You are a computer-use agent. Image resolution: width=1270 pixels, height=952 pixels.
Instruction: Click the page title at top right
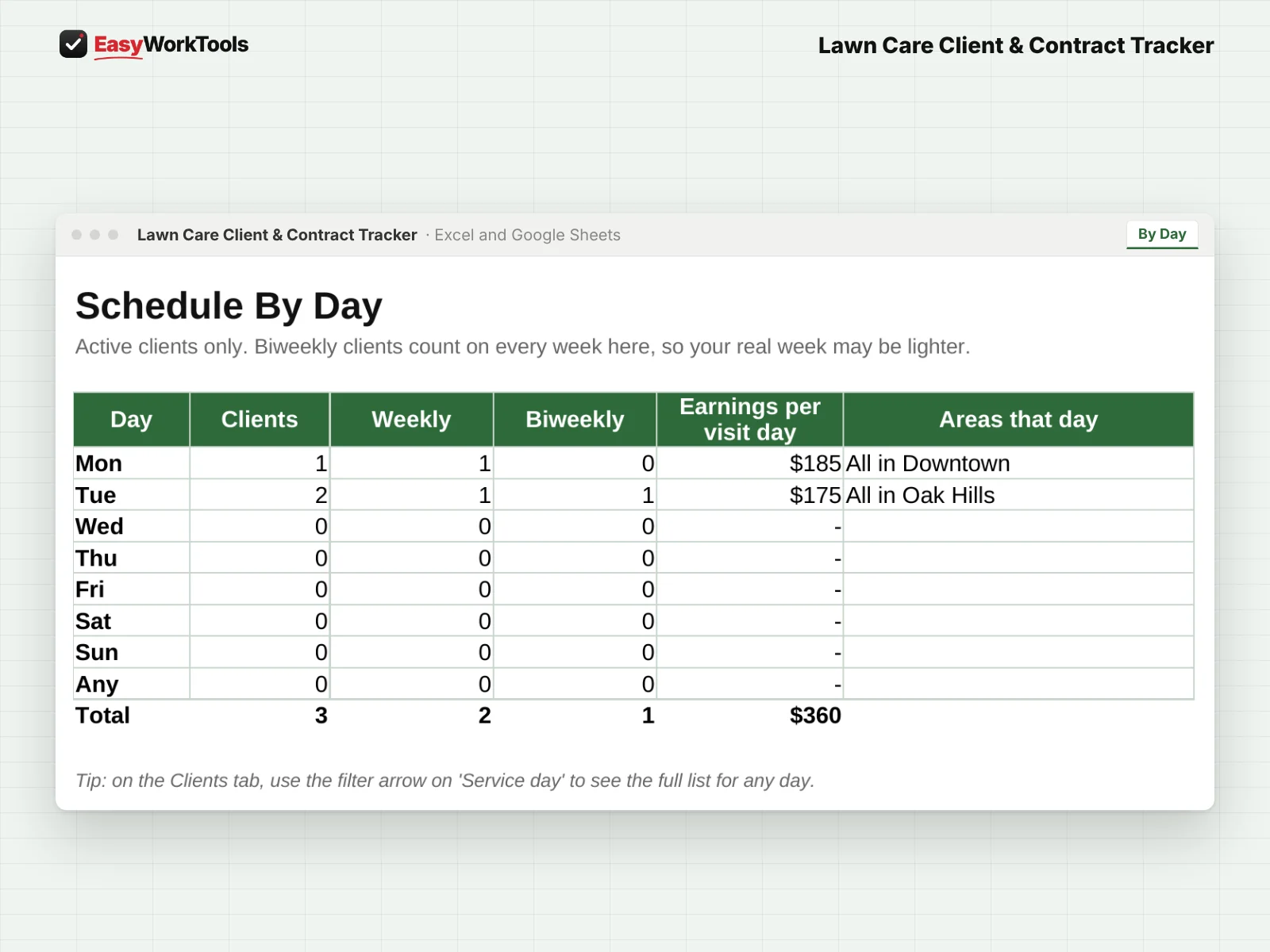[1016, 46]
